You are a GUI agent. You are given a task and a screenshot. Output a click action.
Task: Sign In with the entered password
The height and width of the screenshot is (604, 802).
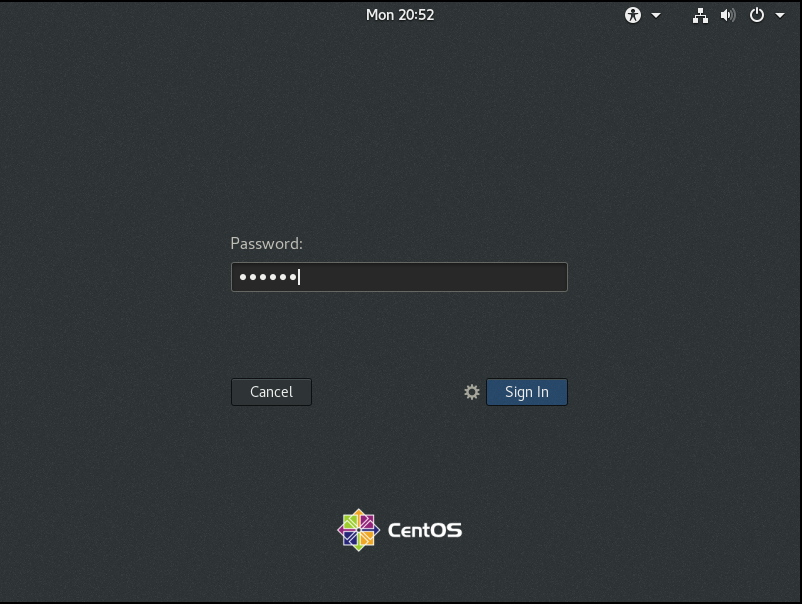pos(527,392)
